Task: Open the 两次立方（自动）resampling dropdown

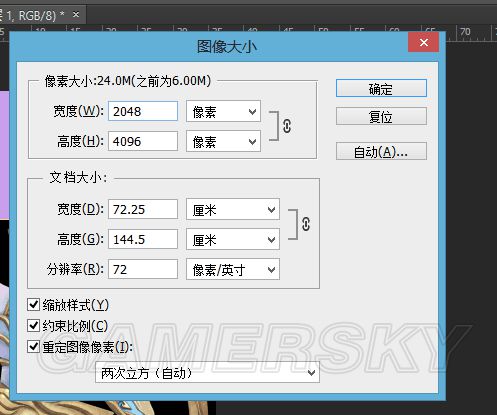Action: pos(207,373)
